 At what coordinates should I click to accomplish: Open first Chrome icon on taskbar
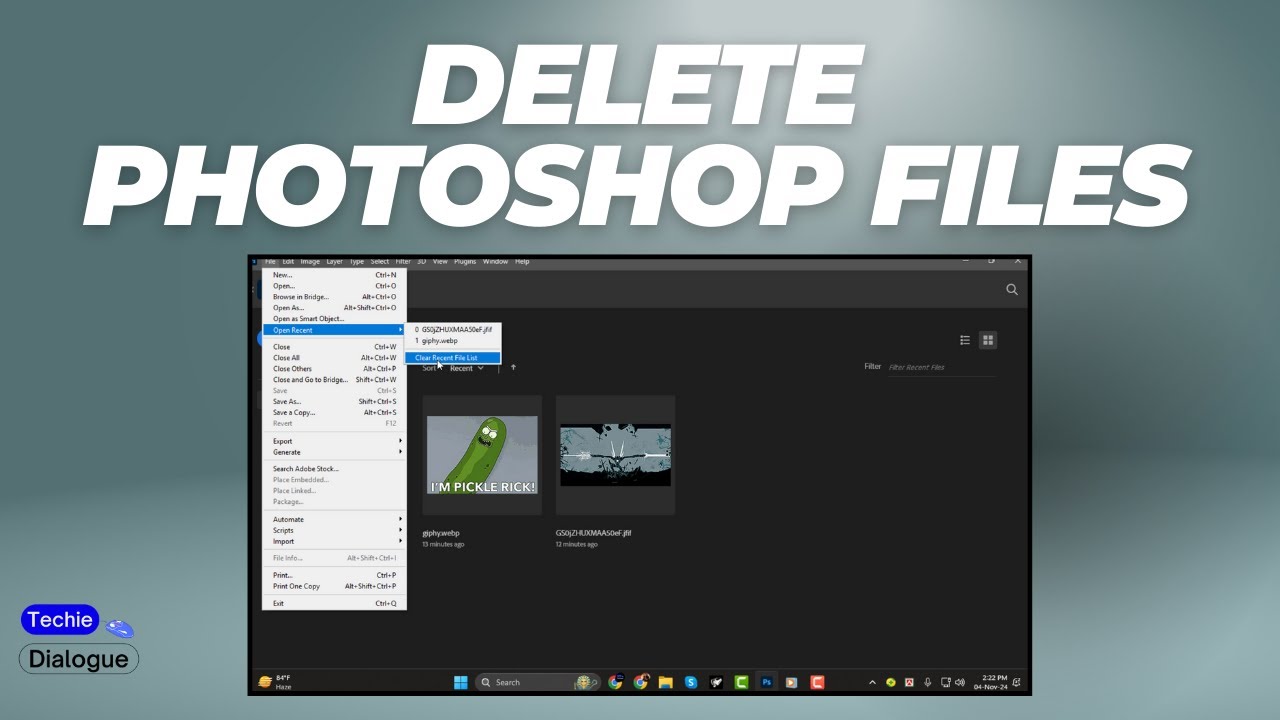(x=615, y=682)
